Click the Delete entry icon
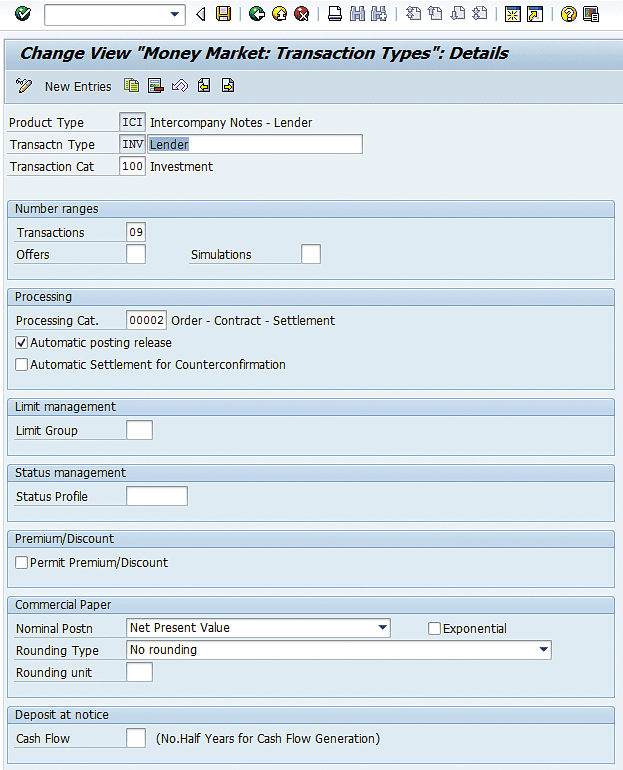The height and width of the screenshot is (770, 623). point(155,86)
